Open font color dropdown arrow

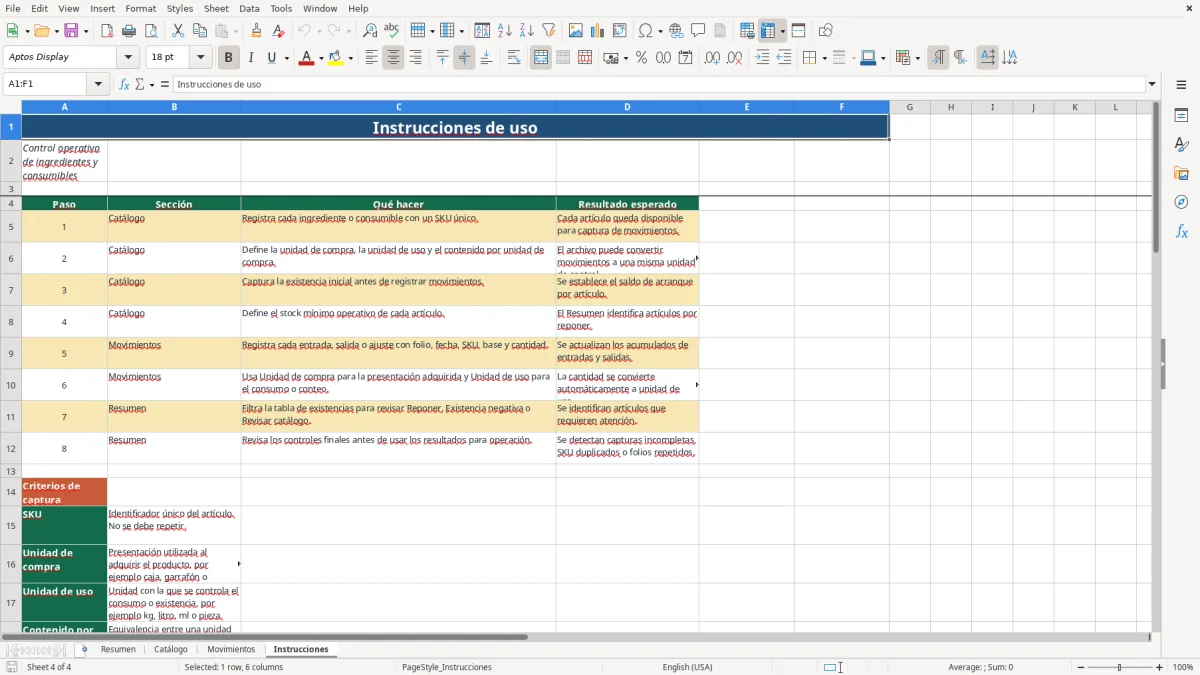click(x=321, y=58)
